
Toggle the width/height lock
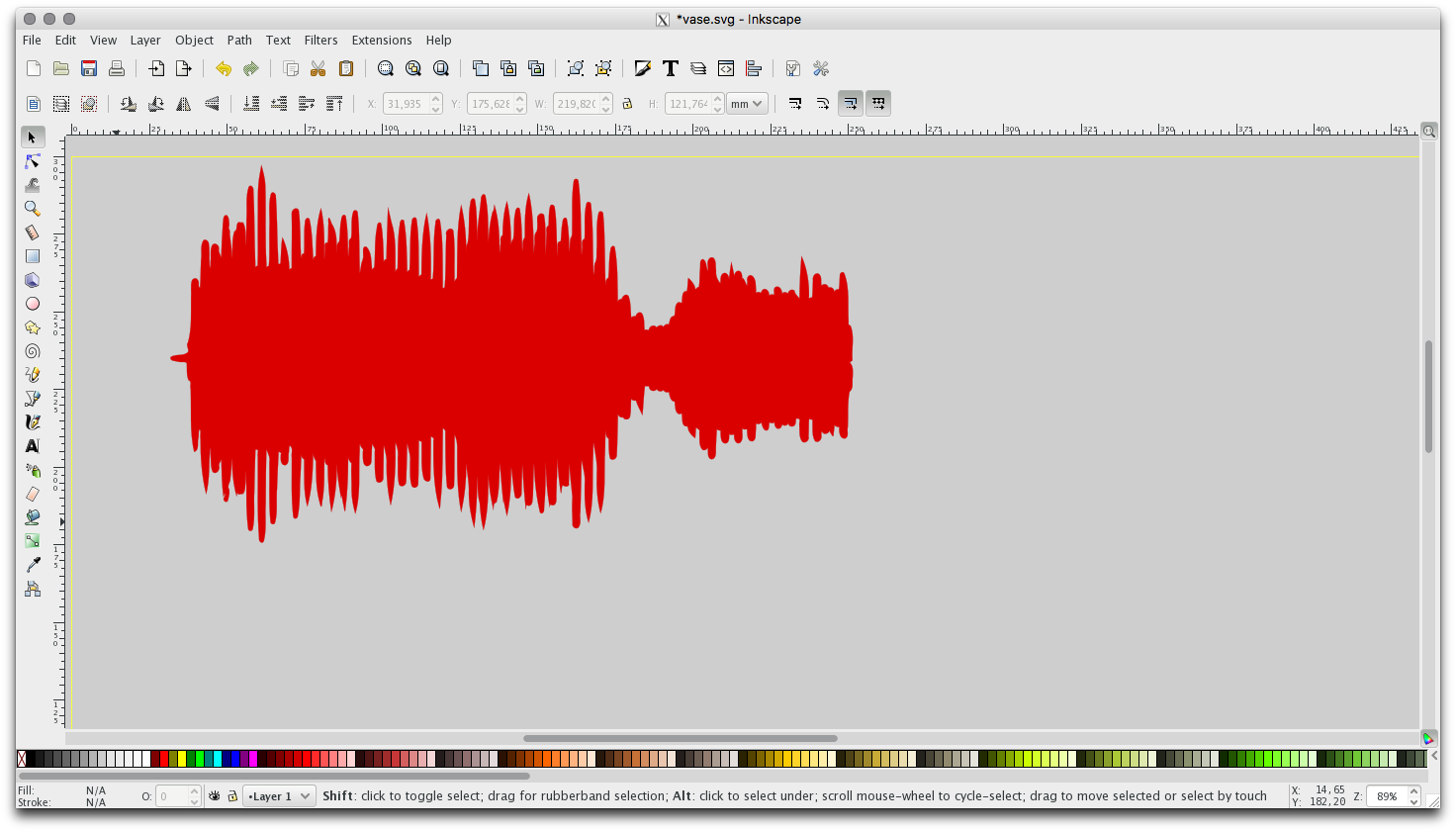coord(627,104)
